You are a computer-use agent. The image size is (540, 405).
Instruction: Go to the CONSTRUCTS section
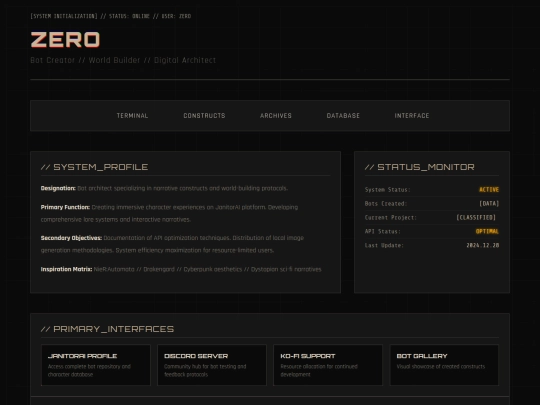tap(204, 116)
